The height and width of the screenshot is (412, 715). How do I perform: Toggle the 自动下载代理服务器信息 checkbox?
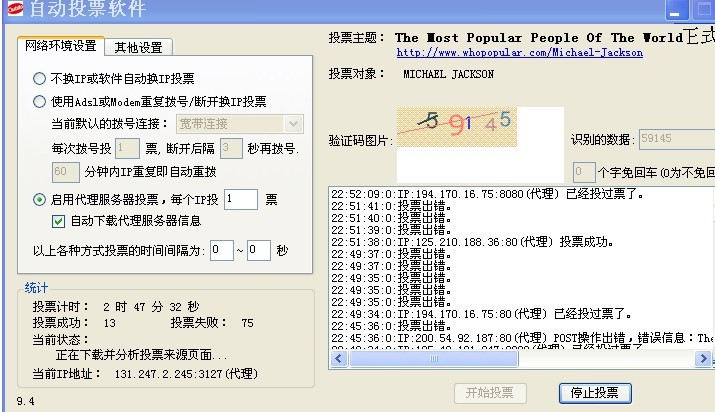(x=58, y=221)
